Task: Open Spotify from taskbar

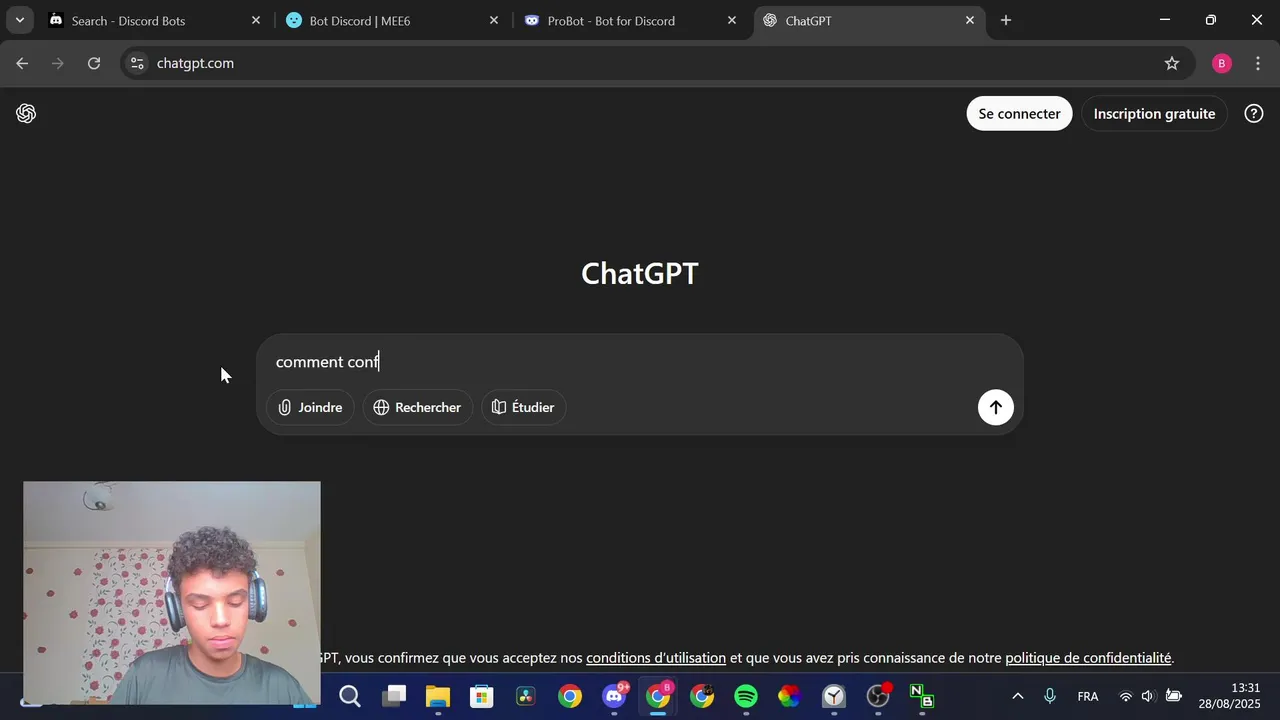Action: (x=746, y=696)
